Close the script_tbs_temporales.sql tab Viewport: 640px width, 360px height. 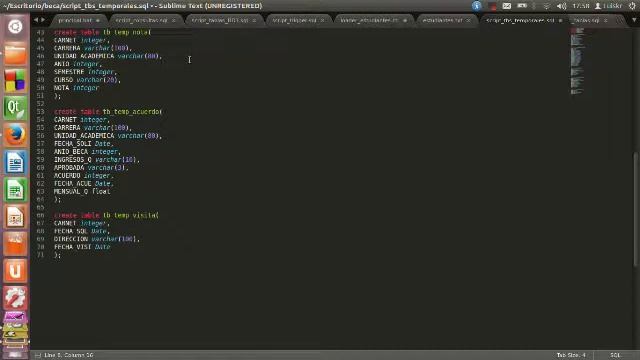click(x=560, y=20)
